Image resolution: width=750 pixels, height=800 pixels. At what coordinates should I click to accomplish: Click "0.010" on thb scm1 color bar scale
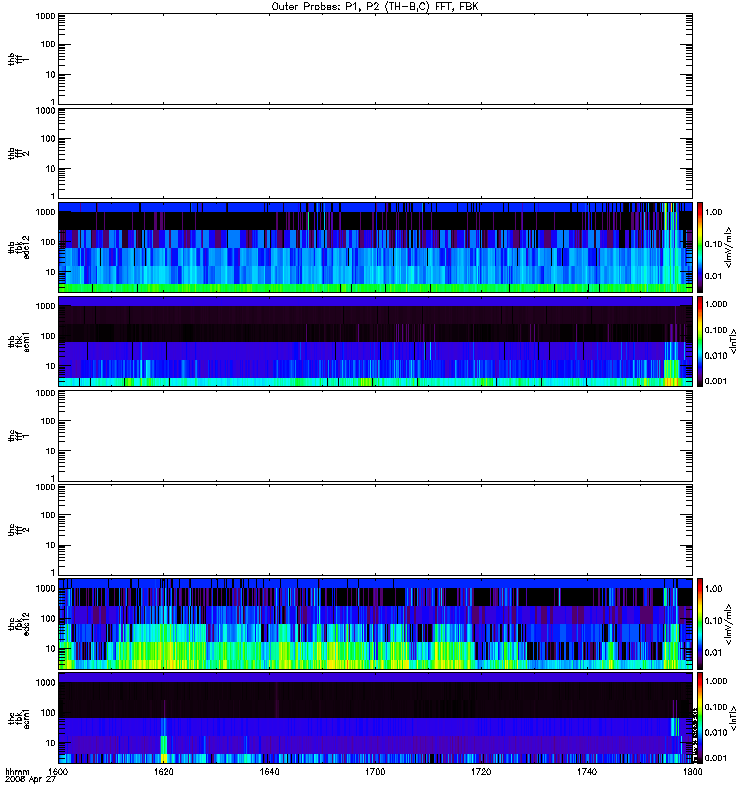716,356
